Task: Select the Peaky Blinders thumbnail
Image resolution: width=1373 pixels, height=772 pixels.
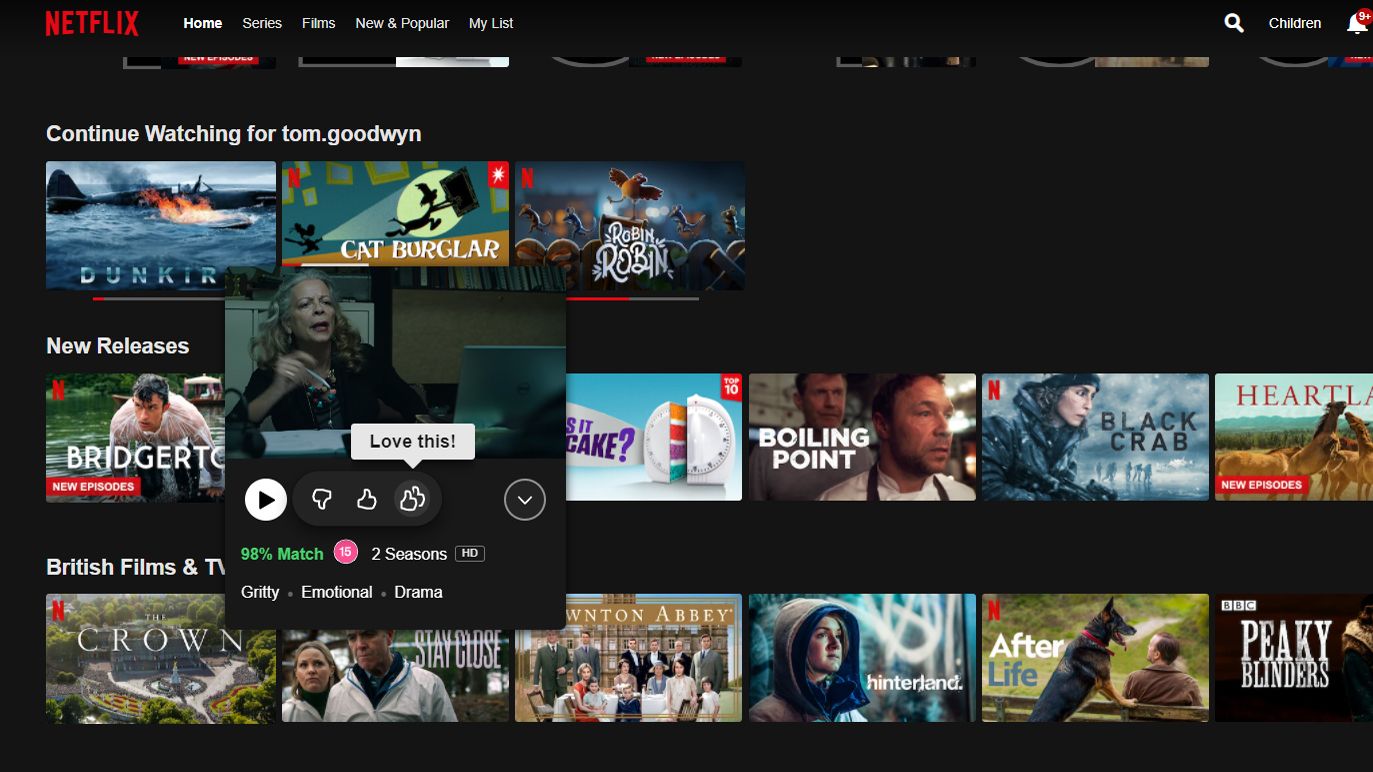Action: (x=1293, y=657)
